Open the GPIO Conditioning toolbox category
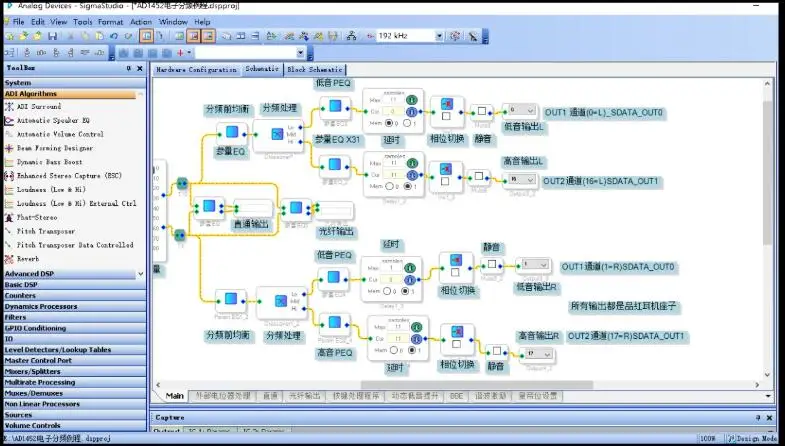The height and width of the screenshot is (446, 785). 75,328
